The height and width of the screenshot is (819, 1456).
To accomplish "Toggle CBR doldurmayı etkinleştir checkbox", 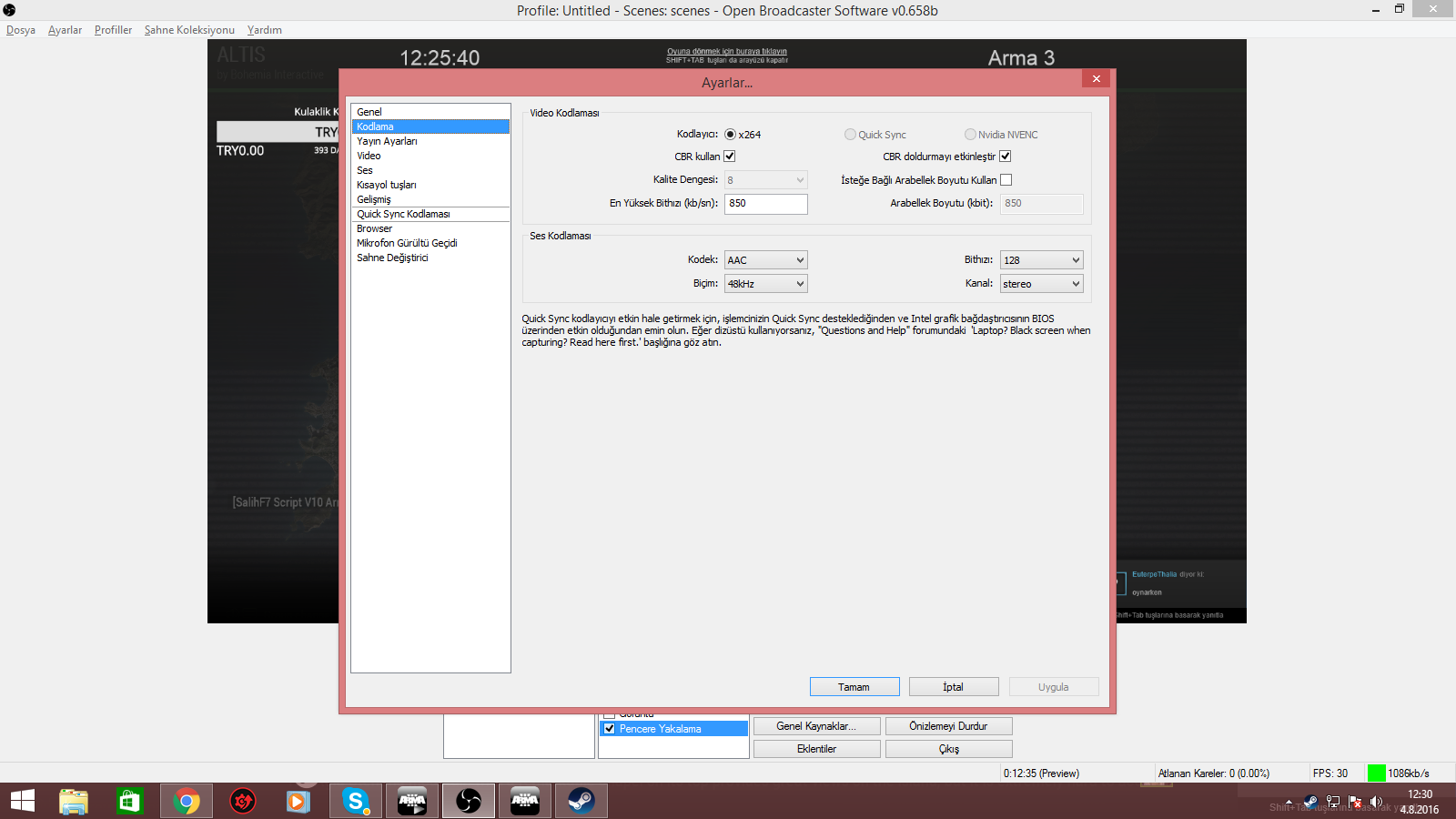I will pyautogui.click(x=1006, y=157).
